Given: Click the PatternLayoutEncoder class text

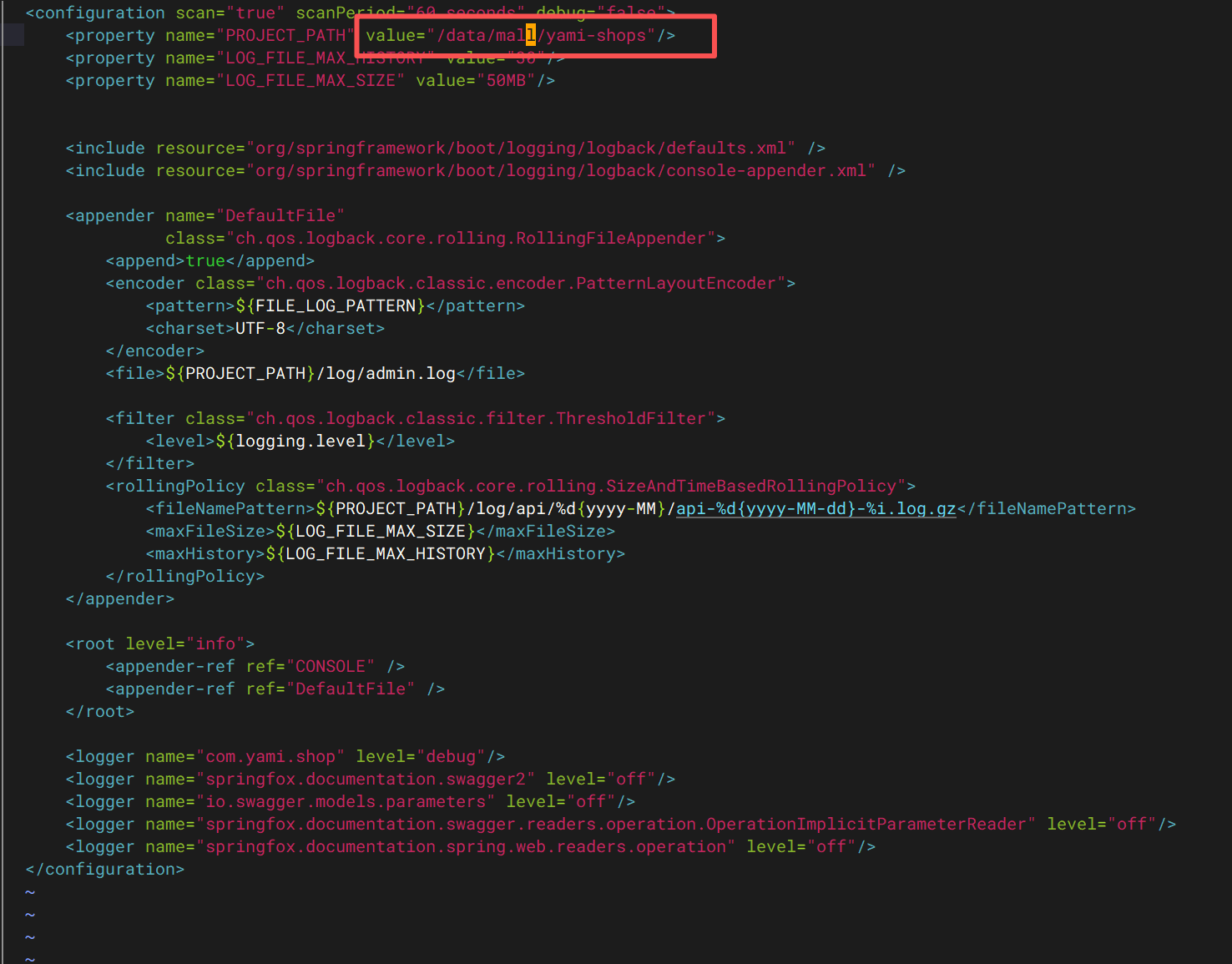Looking at the screenshot, I should point(676,284).
